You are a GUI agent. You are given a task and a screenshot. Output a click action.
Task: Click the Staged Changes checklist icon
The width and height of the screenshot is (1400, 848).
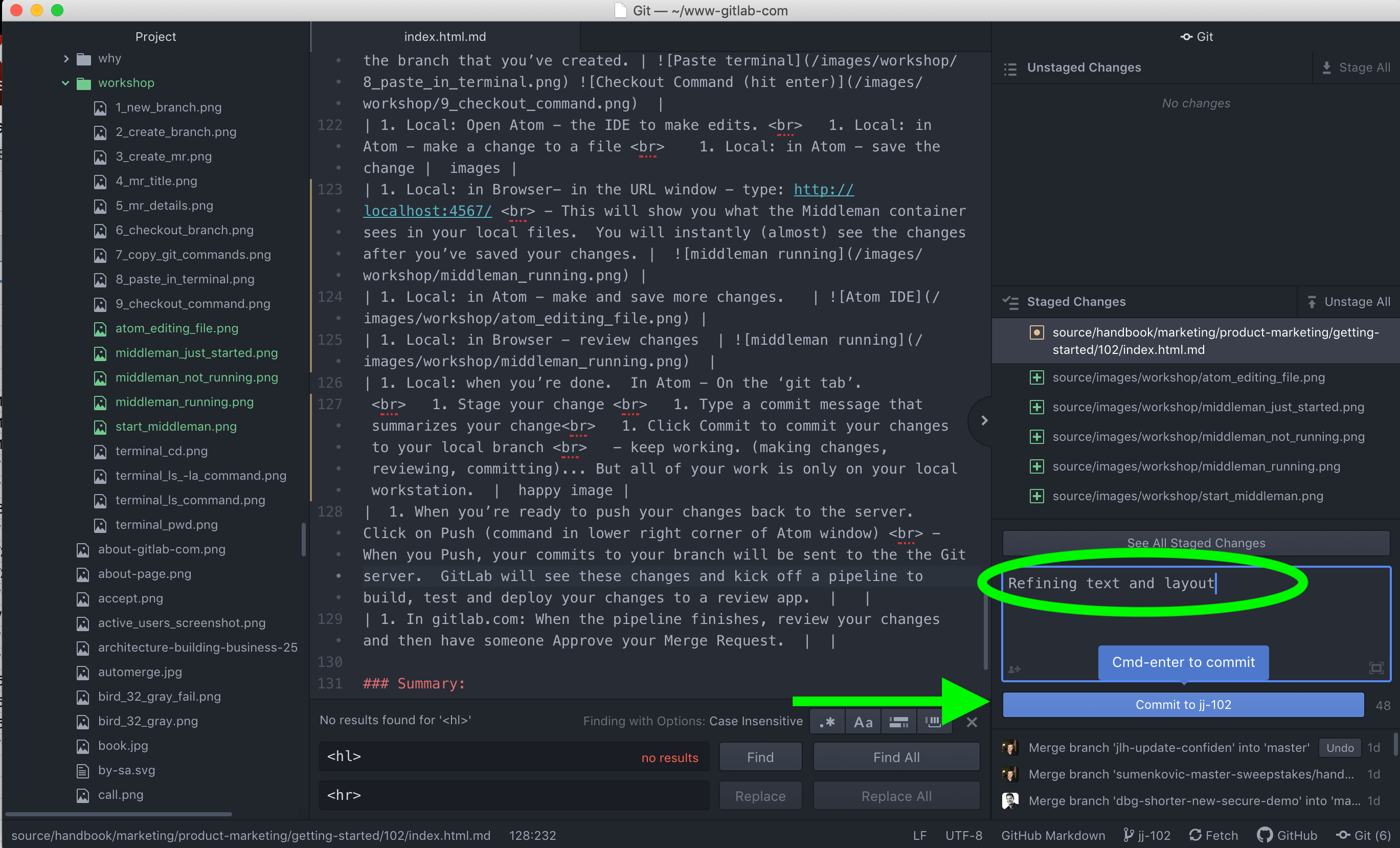click(x=1010, y=302)
